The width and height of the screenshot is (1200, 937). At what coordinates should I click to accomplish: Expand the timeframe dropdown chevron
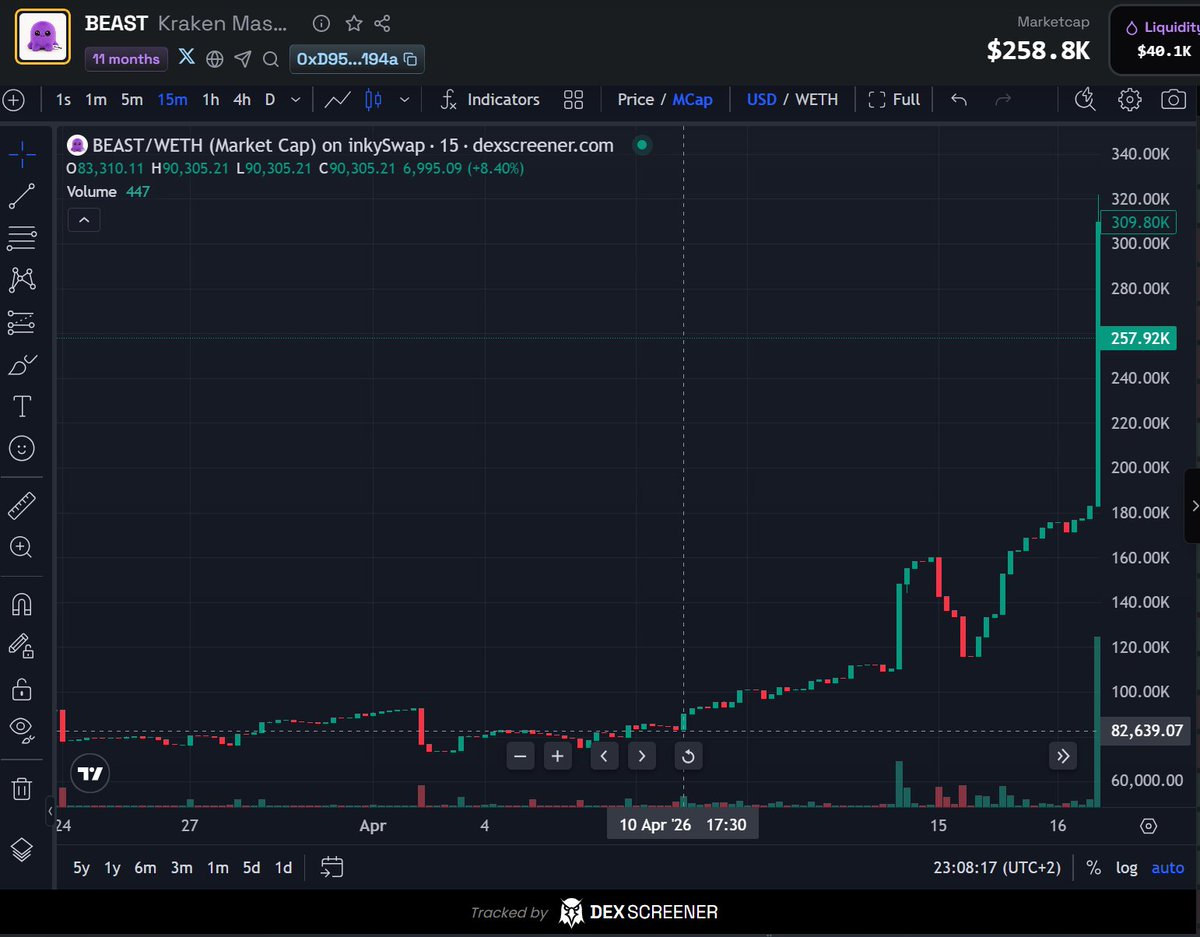click(x=295, y=99)
